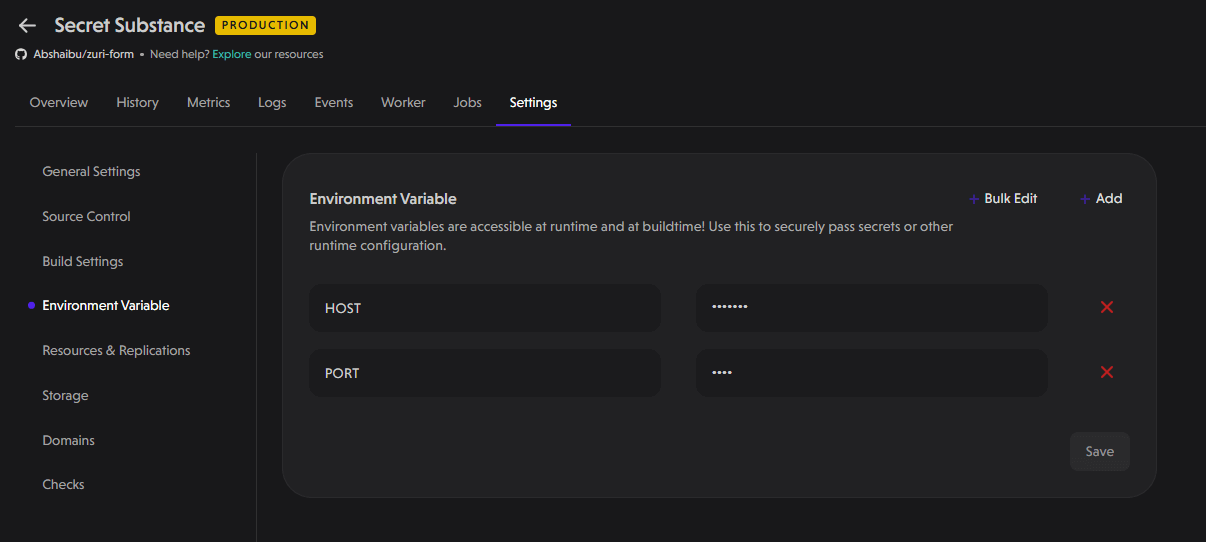Delete the HOST variable with red X
The image size is (1206, 542).
(1107, 307)
